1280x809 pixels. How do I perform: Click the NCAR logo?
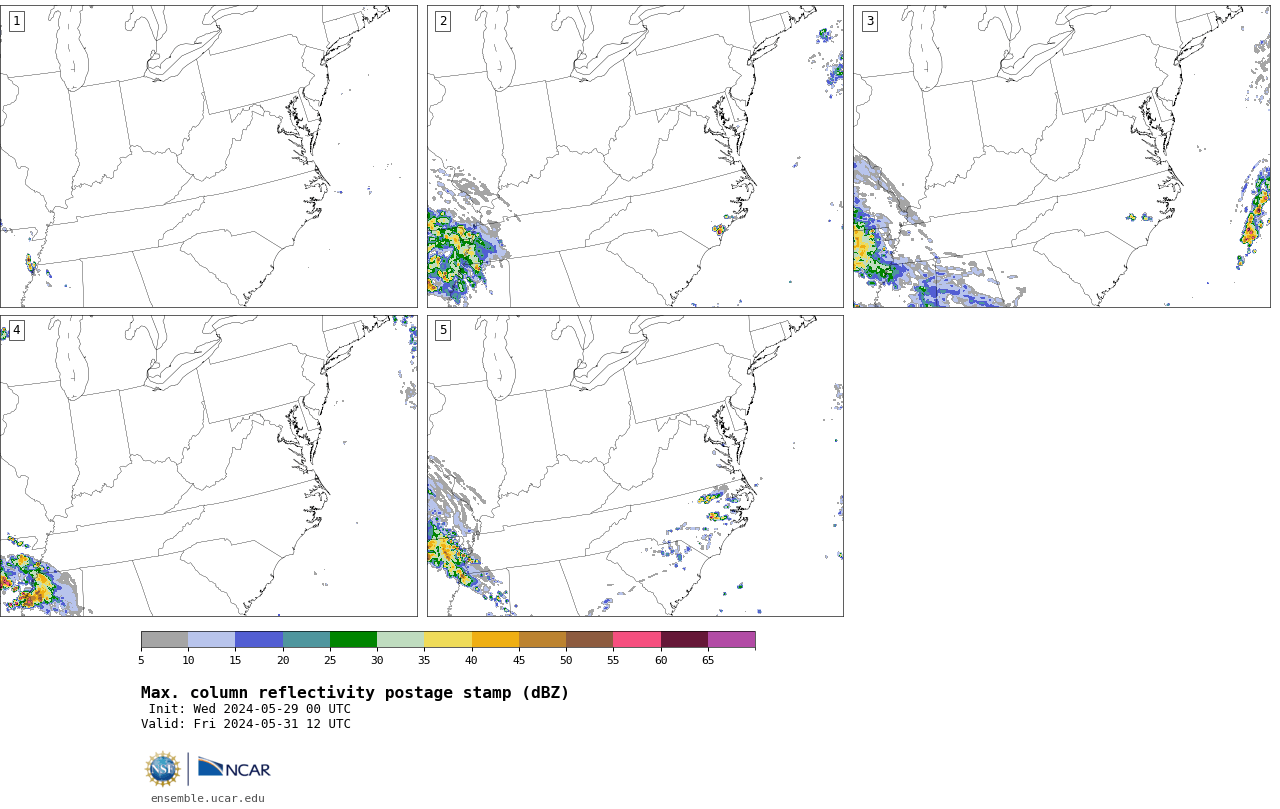click(234, 769)
